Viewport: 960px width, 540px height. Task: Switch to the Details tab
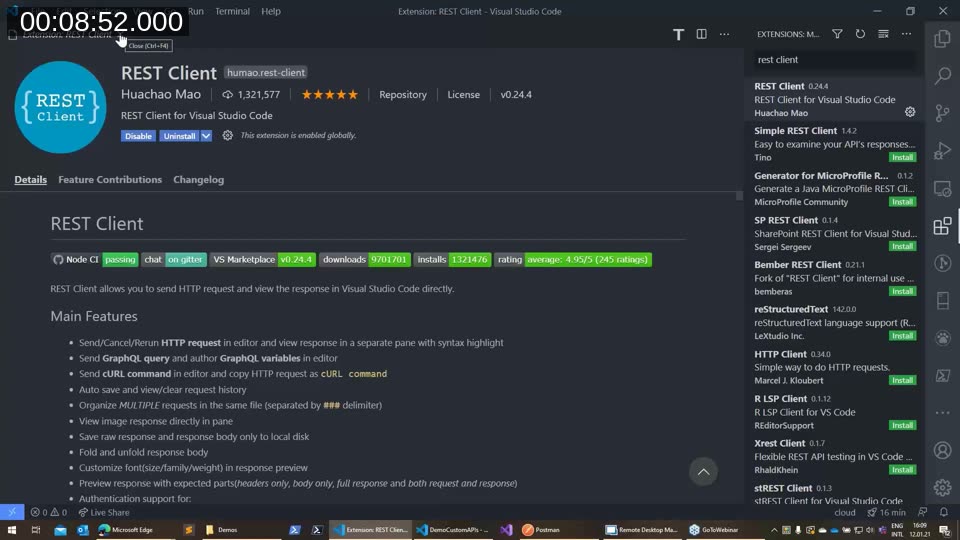[x=31, y=179]
